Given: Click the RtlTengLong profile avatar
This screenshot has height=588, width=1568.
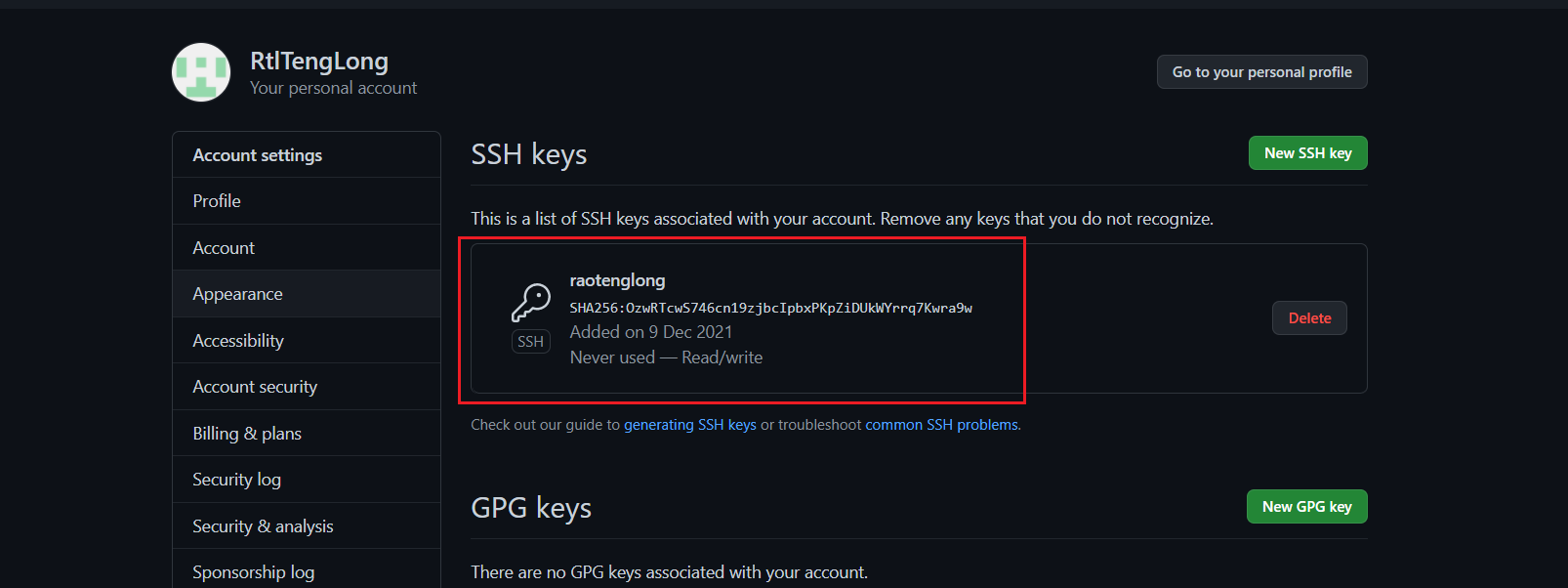Looking at the screenshot, I should pyautogui.click(x=200, y=71).
